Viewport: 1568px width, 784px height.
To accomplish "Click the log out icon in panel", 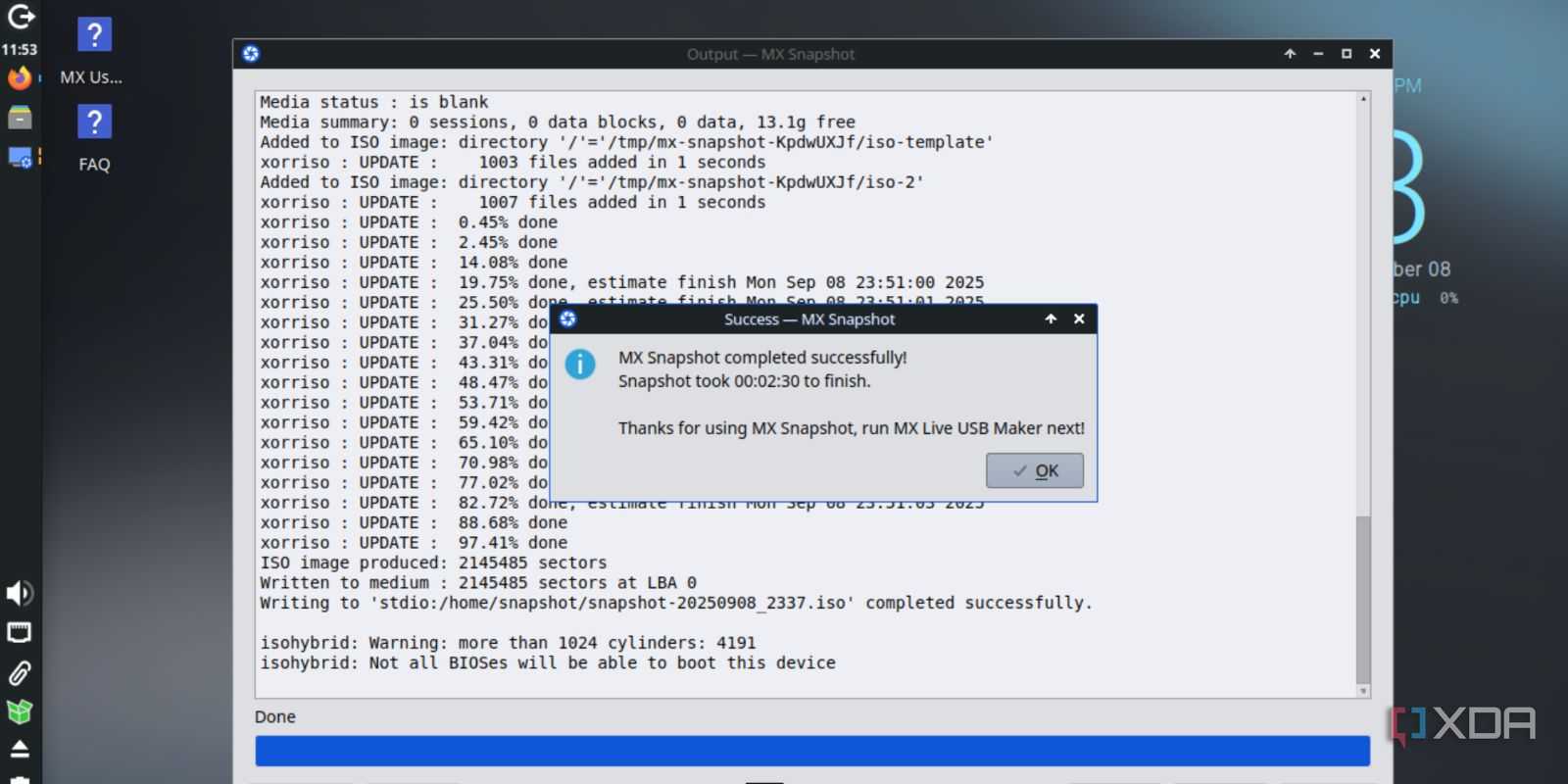I will coord(21,16).
